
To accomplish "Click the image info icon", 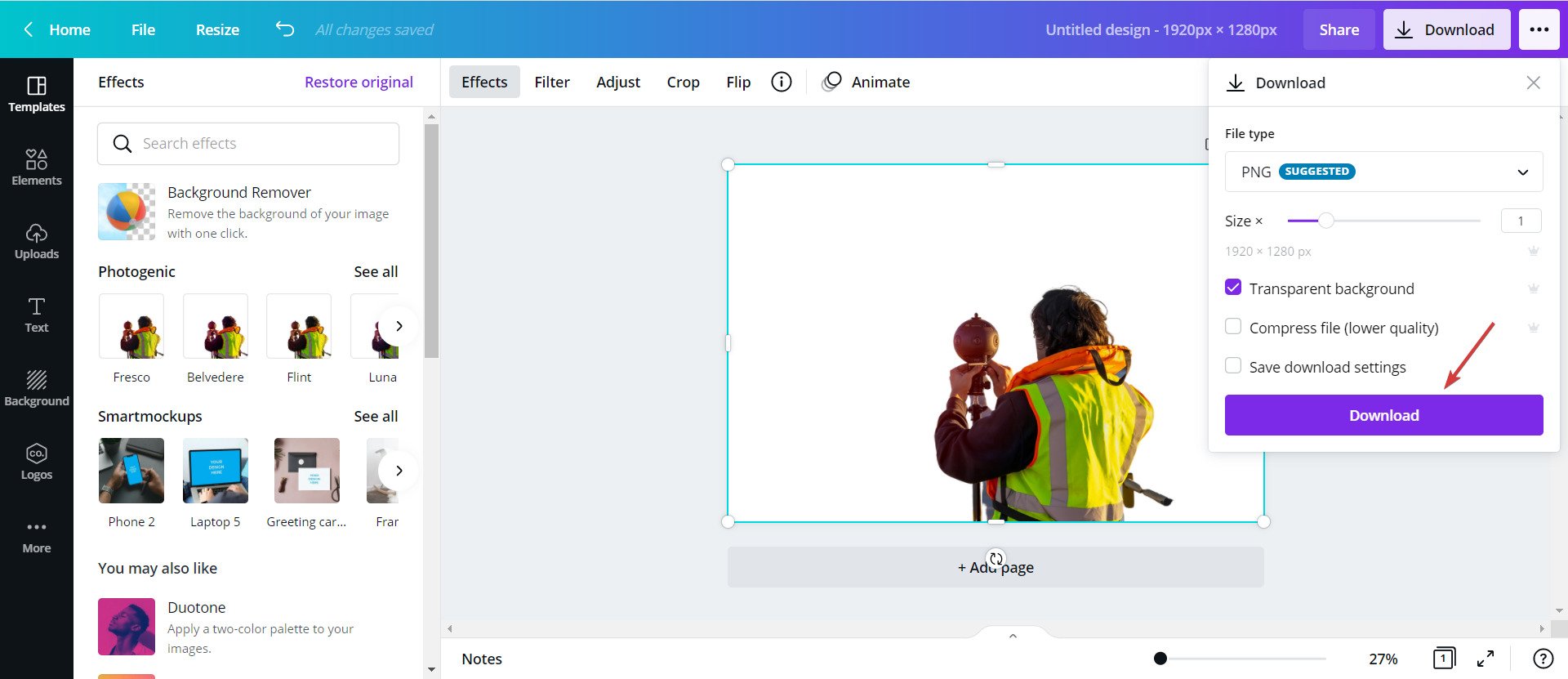I will [x=782, y=82].
